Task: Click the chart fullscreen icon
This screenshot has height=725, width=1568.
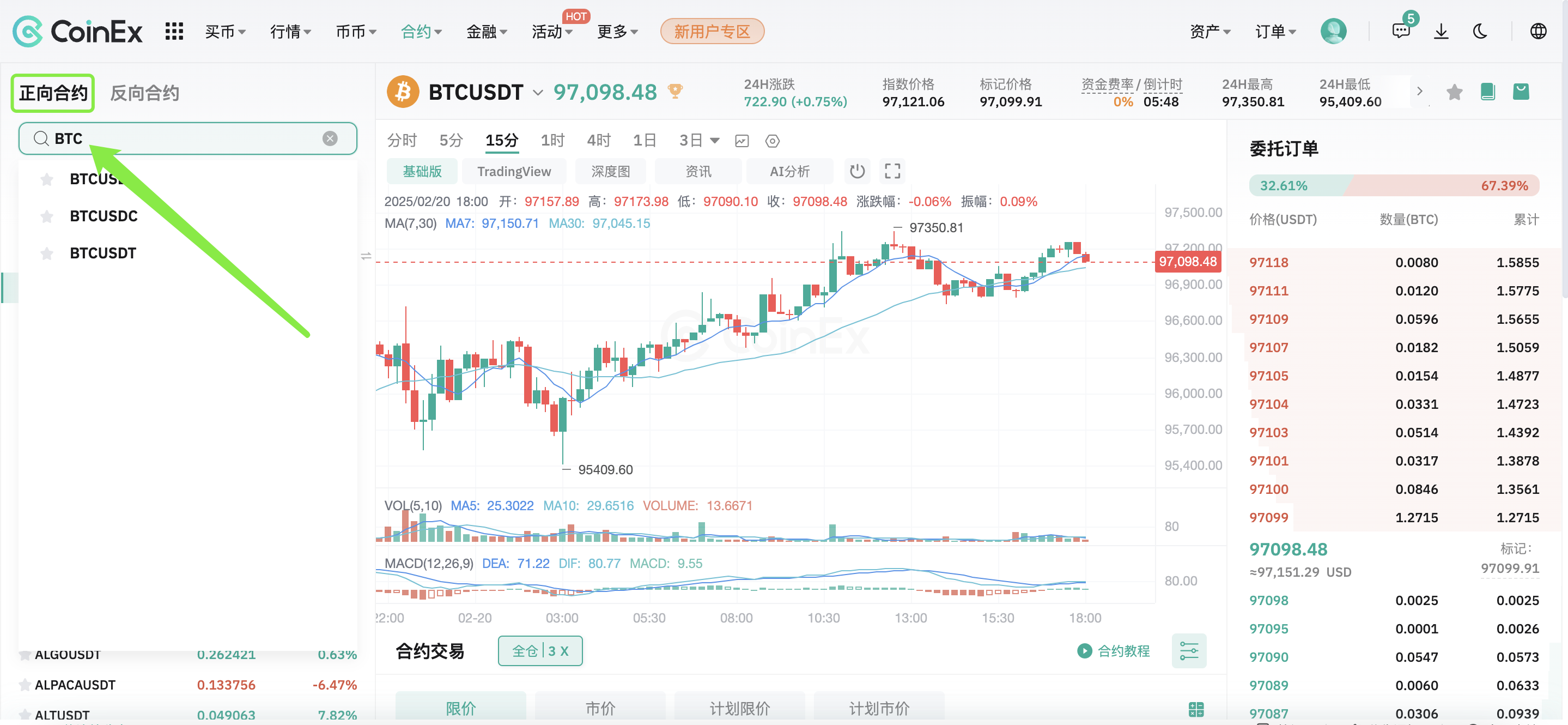Action: tap(892, 171)
